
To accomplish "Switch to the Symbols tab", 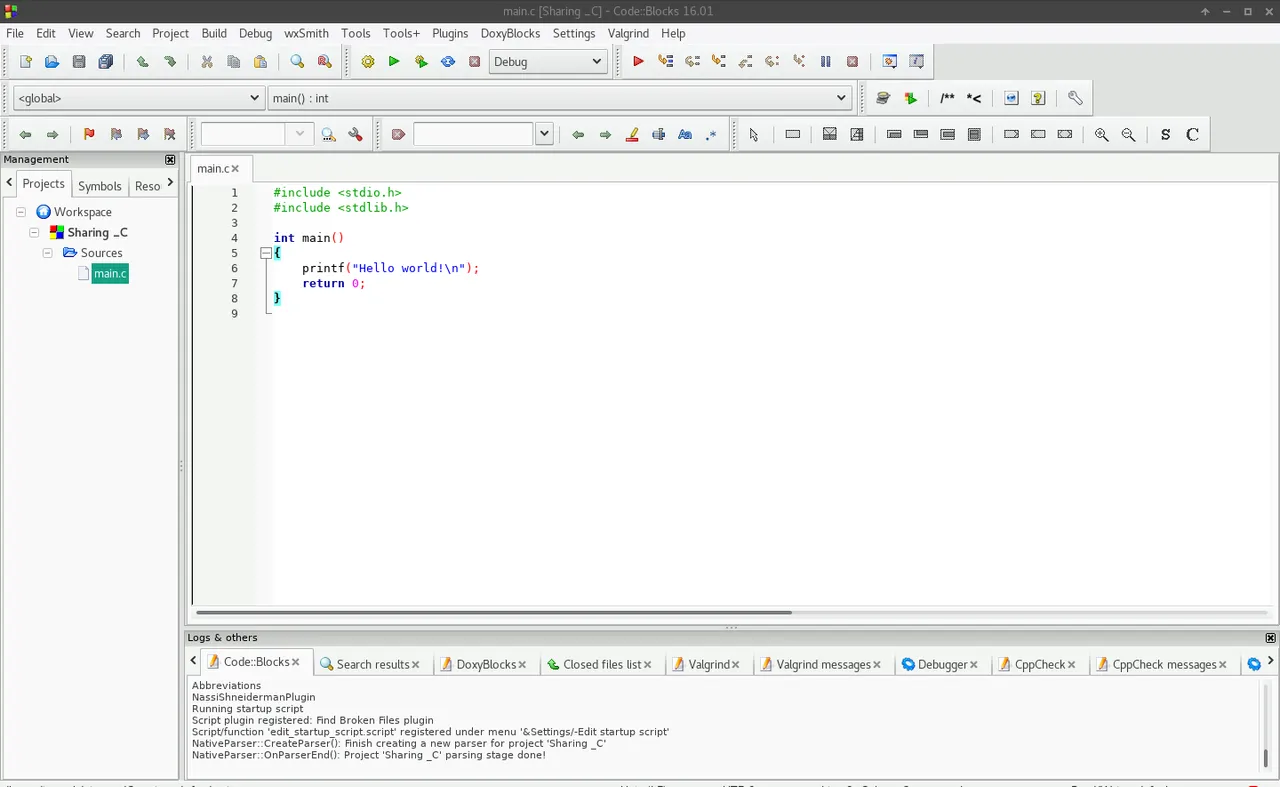I will pyautogui.click(x=100, y=186).
